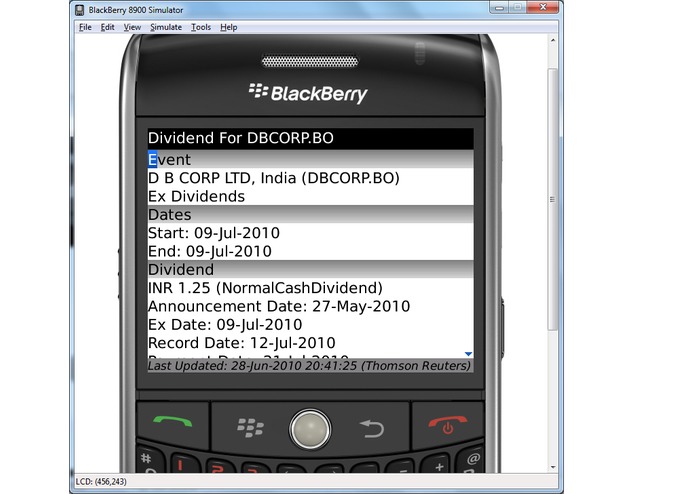
Task: Close the BlackBerry 8900 Simulator window
Action: [543, 7]
